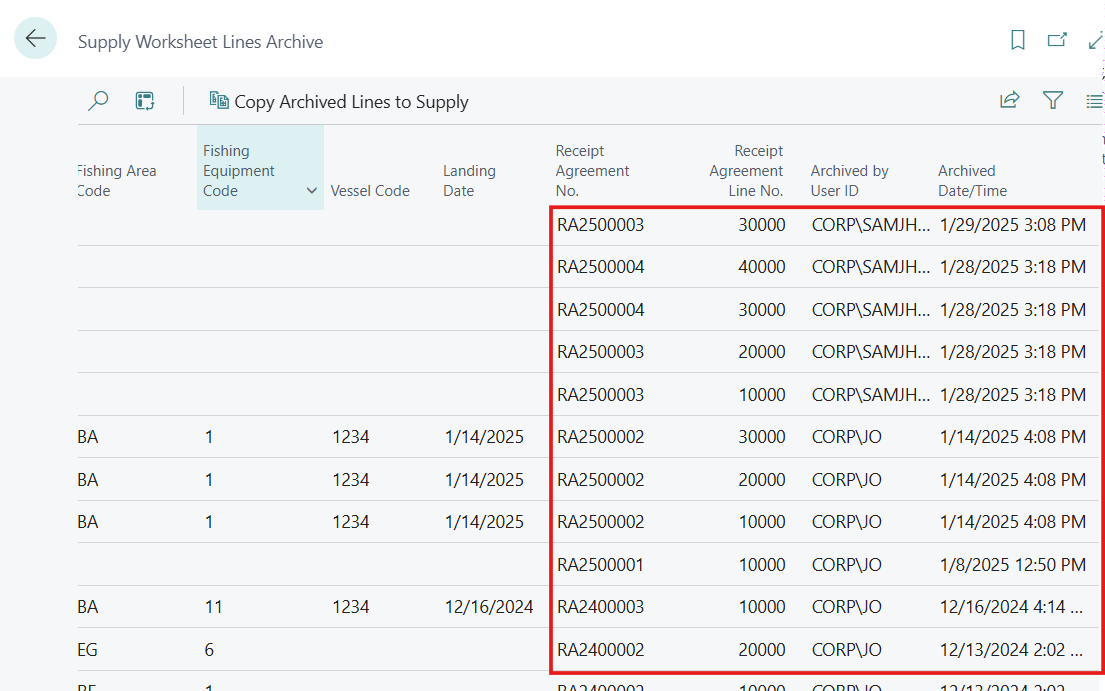Select the RA2400003 receipt agreement cell

coord(600,607)
